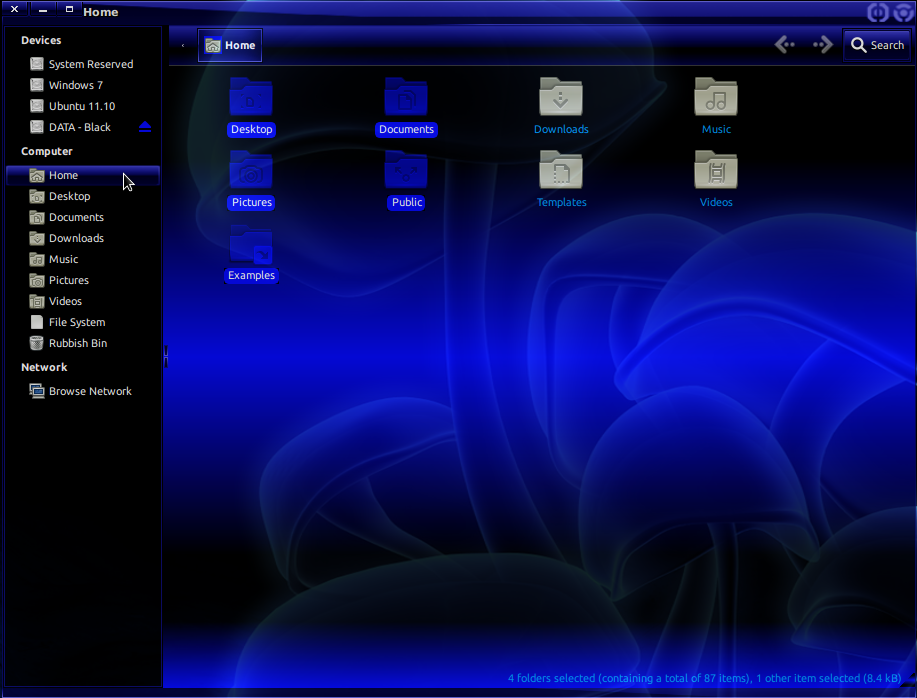
Task: Minimize the Home window
Action: click(x=43, y=10)
